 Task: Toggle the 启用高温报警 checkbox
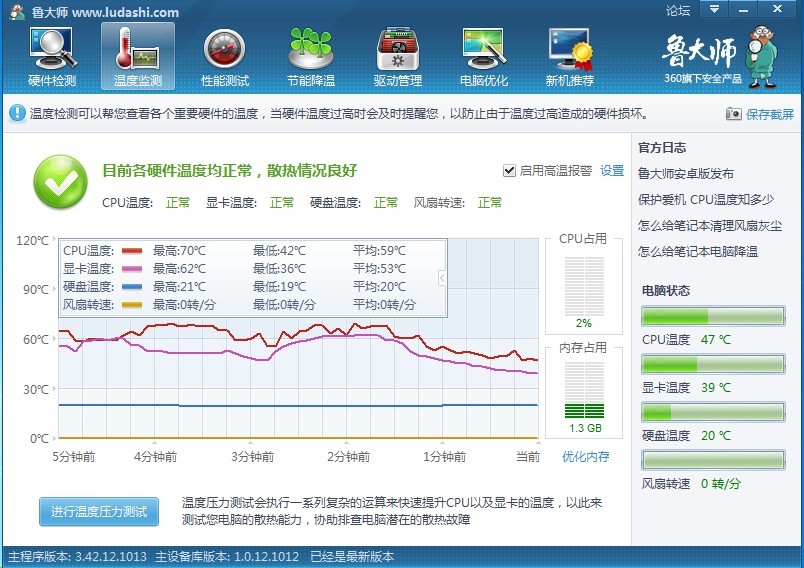509,171
